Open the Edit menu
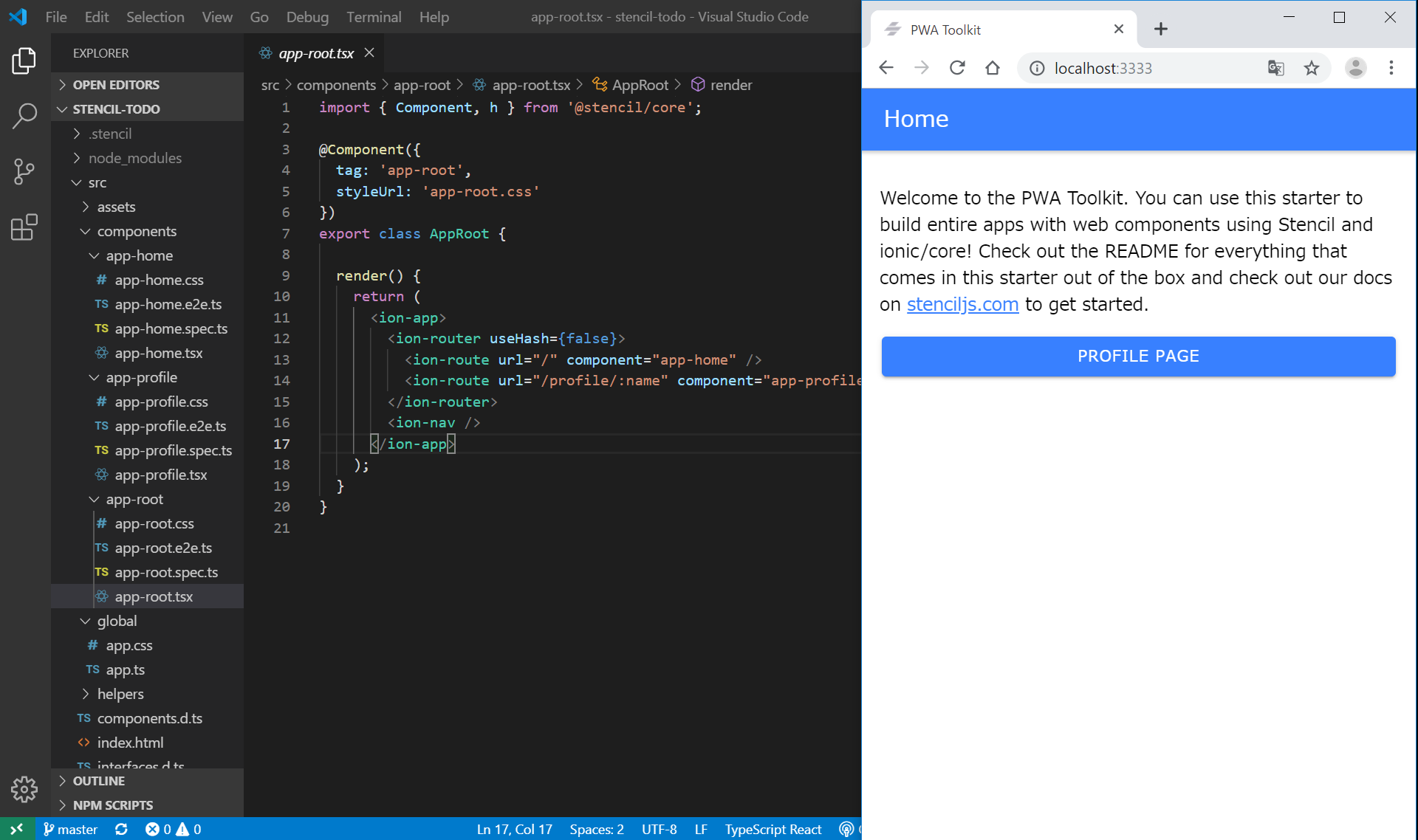Image resolution: width=1418 pixels, height=840 pixels. tap(96, 16)
